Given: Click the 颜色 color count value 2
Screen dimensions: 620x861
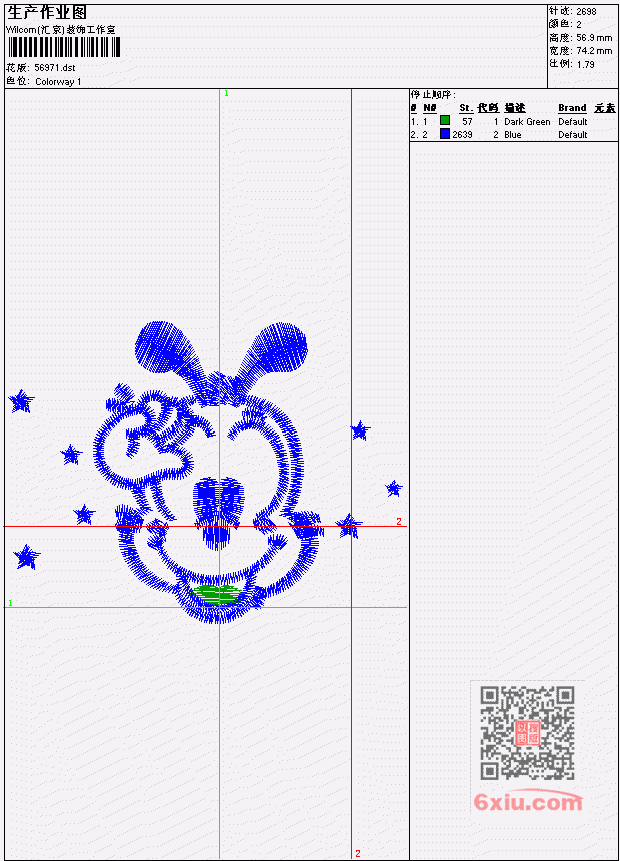Looking at the screenshot, I should pos(578,24).
